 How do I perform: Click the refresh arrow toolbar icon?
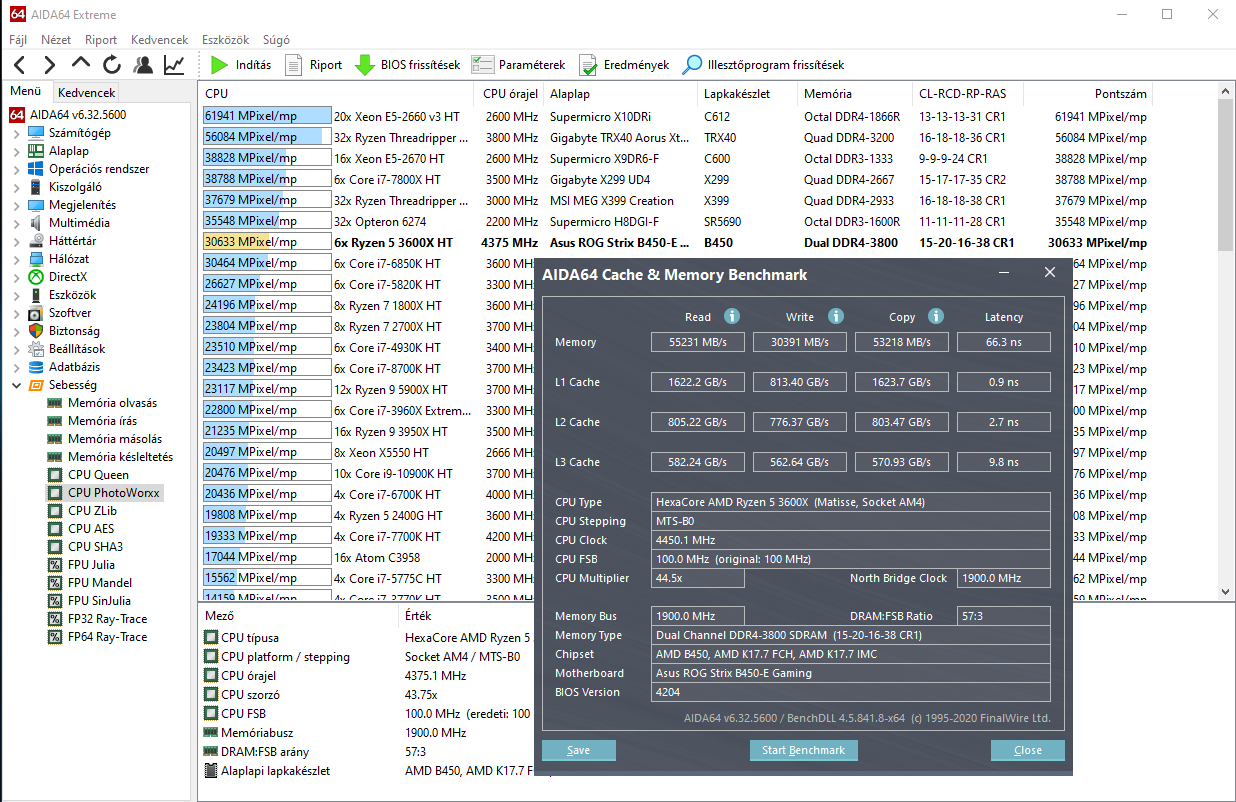[111, 65]
